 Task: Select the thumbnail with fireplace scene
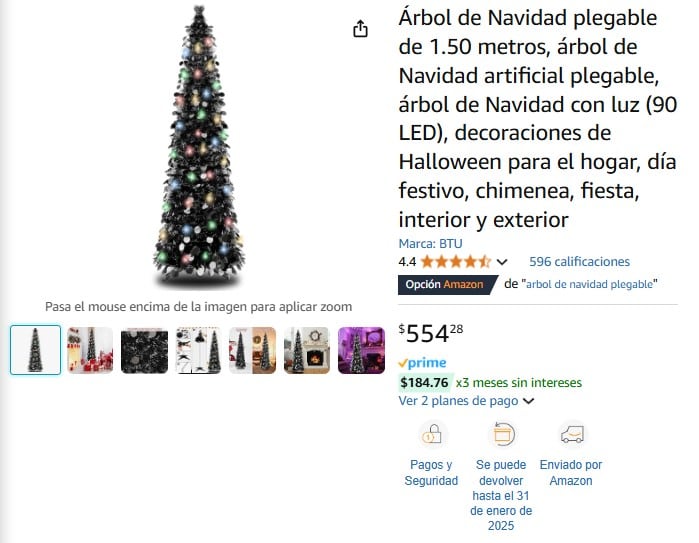click(307, 350)
